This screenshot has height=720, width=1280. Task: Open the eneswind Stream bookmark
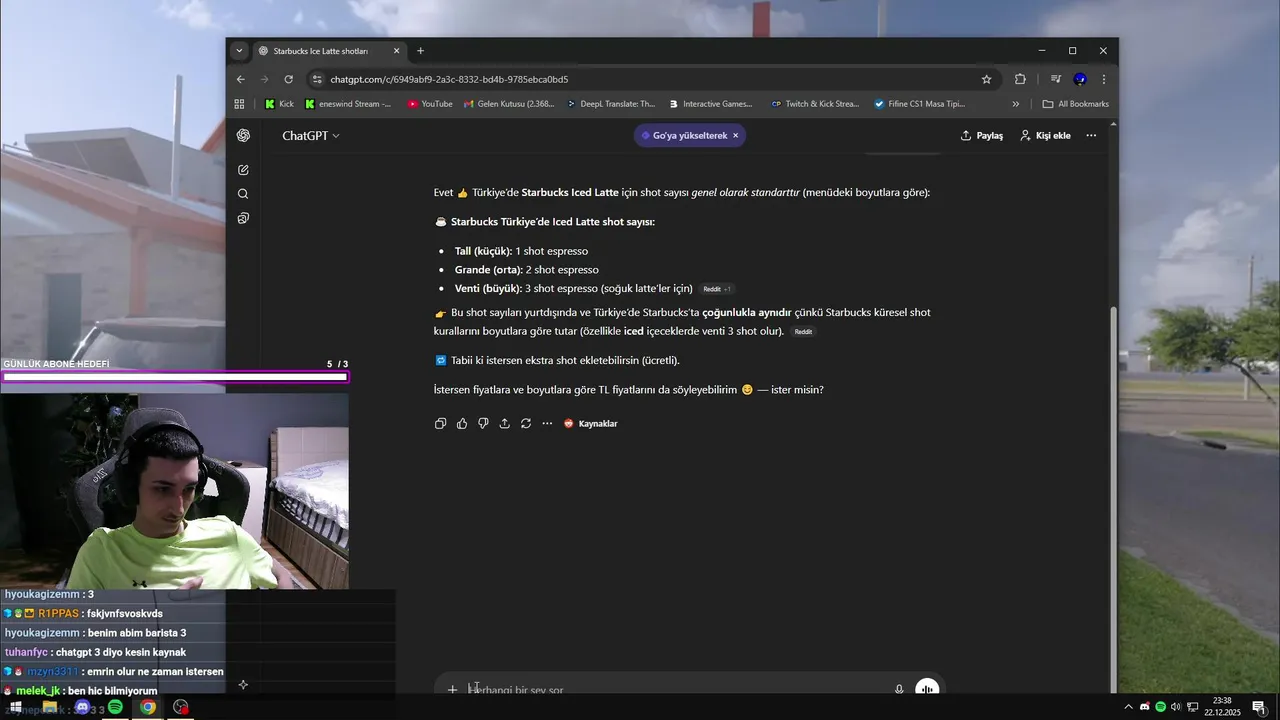point(348,104)
